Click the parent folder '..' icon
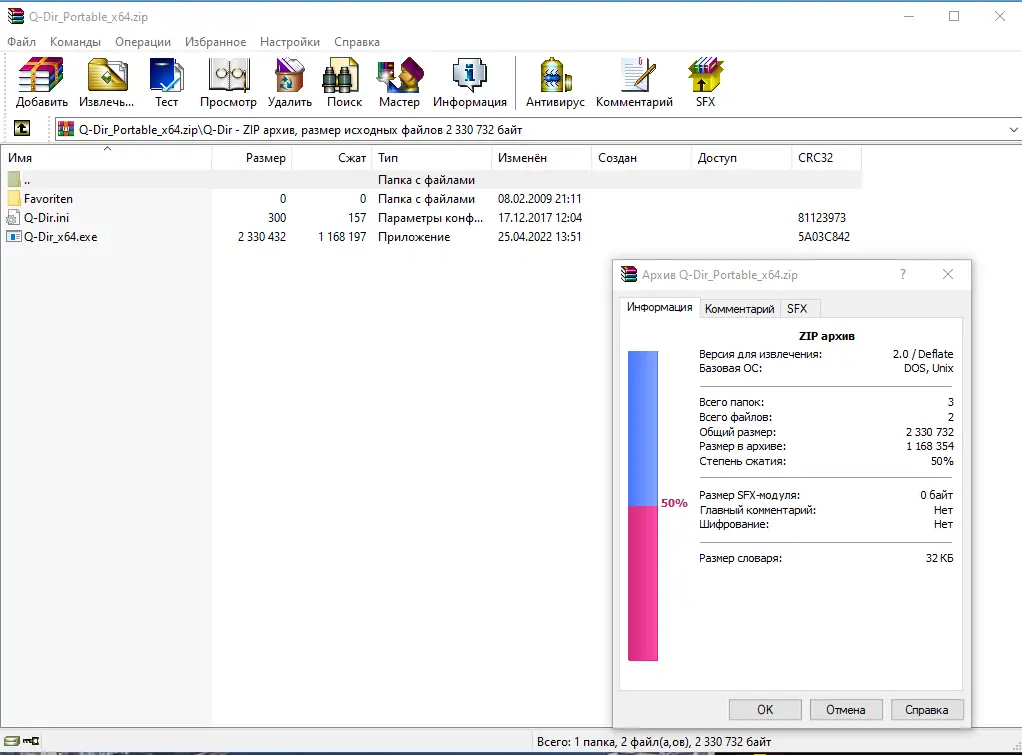1022x755 pixels. pos(14,179)
